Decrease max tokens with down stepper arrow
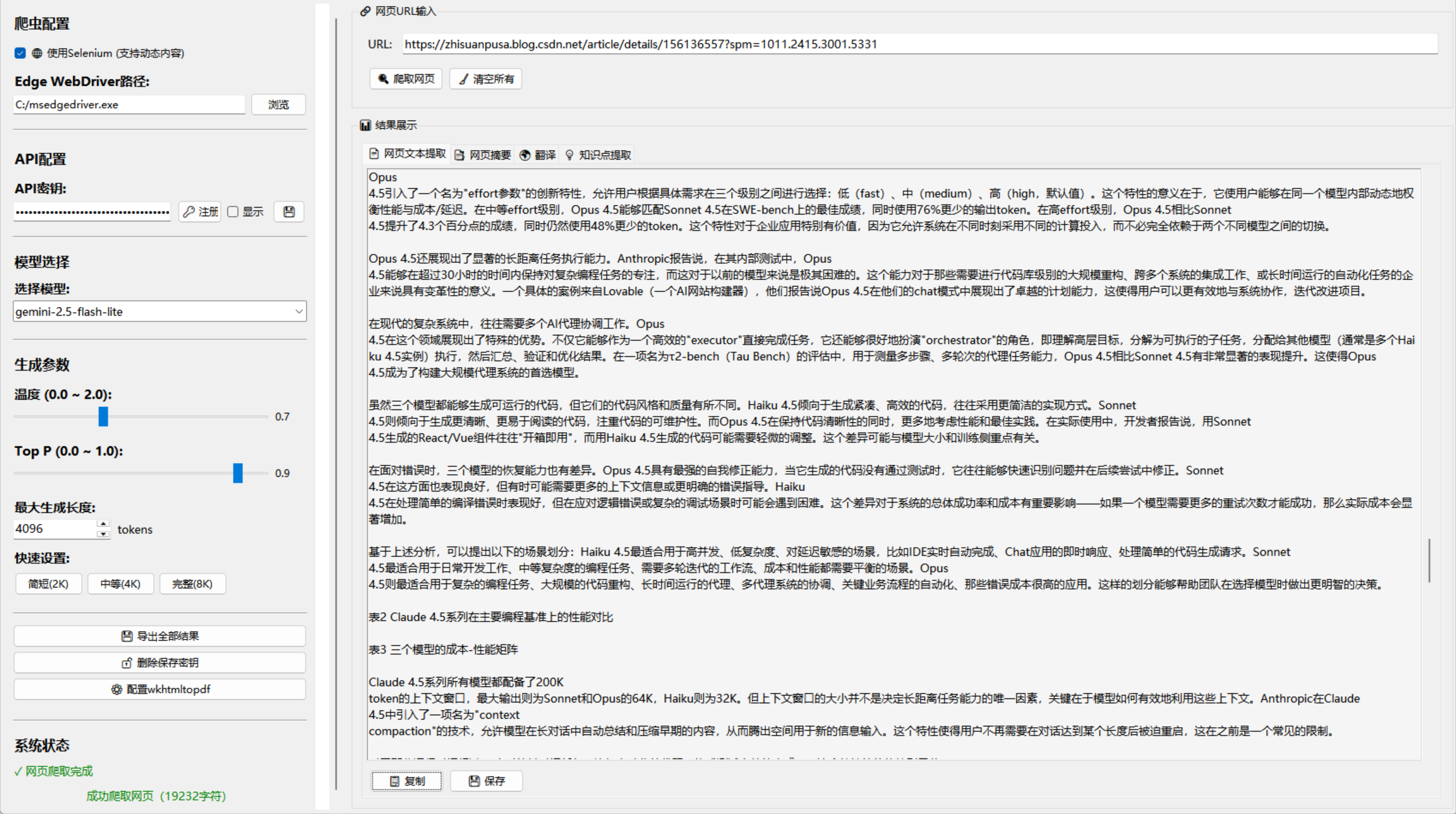This screenshot has width=1456, height=814. (103, 534)
